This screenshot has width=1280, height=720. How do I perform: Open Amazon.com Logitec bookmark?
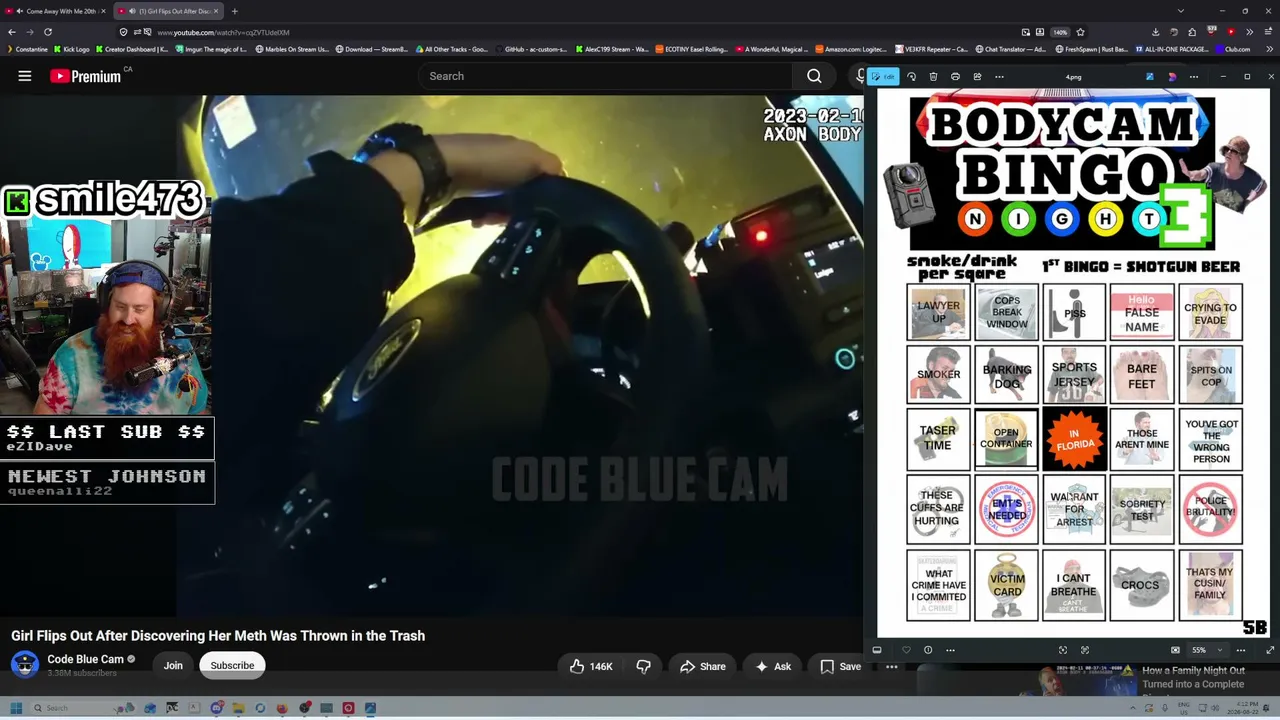click(851, 49)
